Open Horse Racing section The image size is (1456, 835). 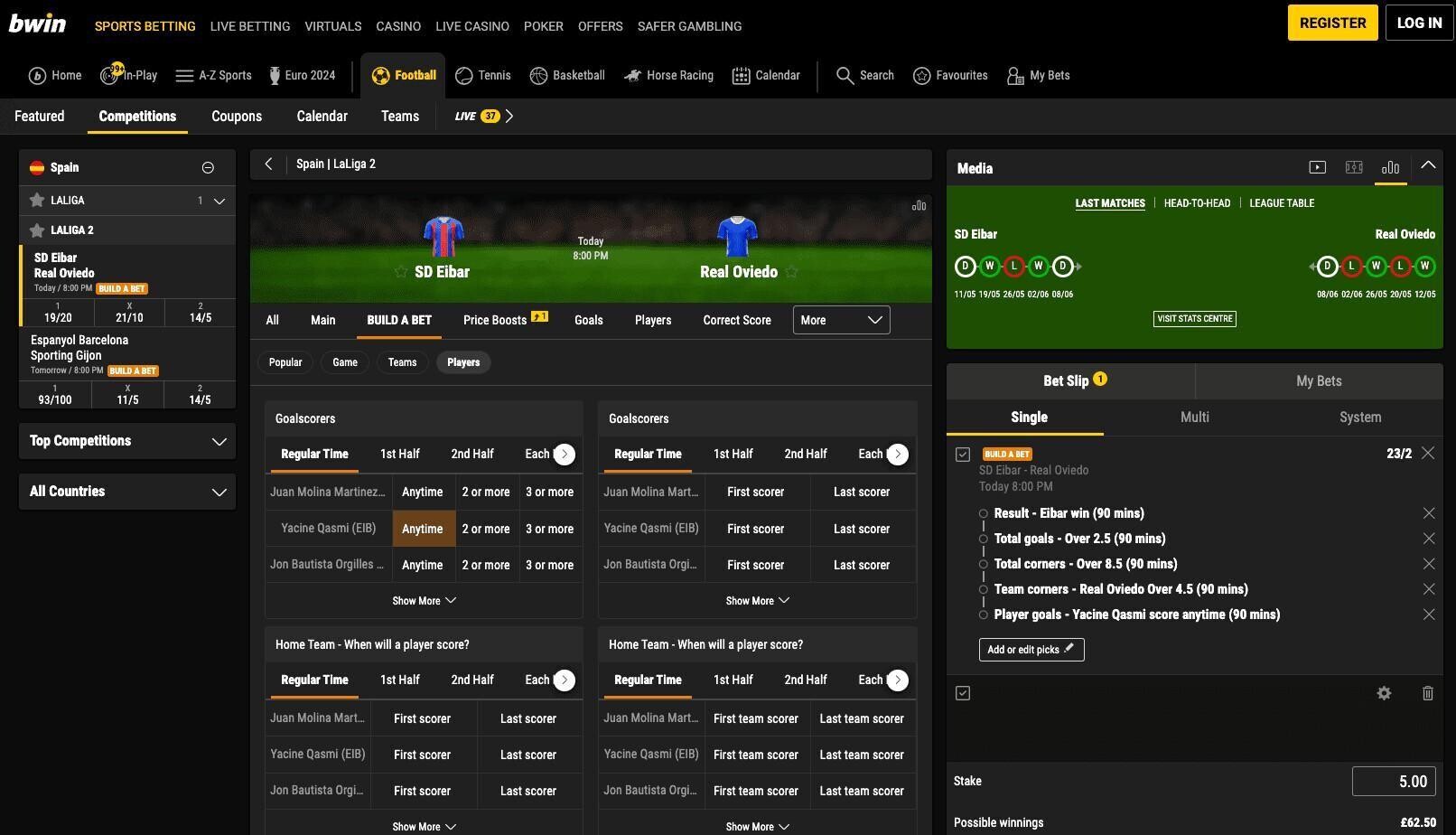[x=668, y=76]
